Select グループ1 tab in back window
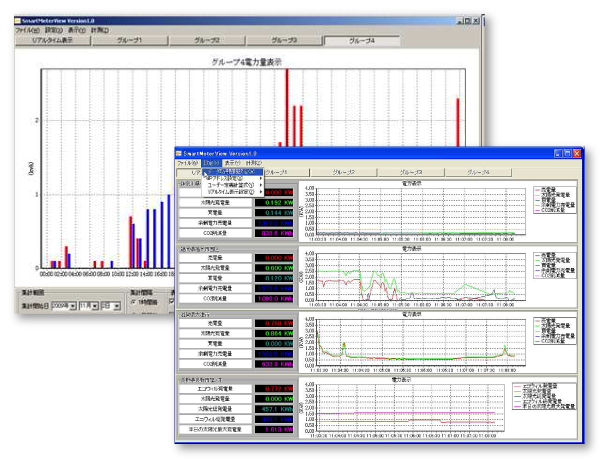 coord(130,41)
